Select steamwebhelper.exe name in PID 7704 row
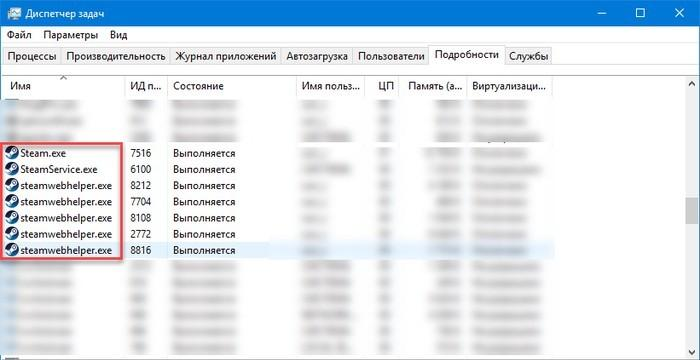The width and height of the screenshot is (700, 360). pos(66,201)
